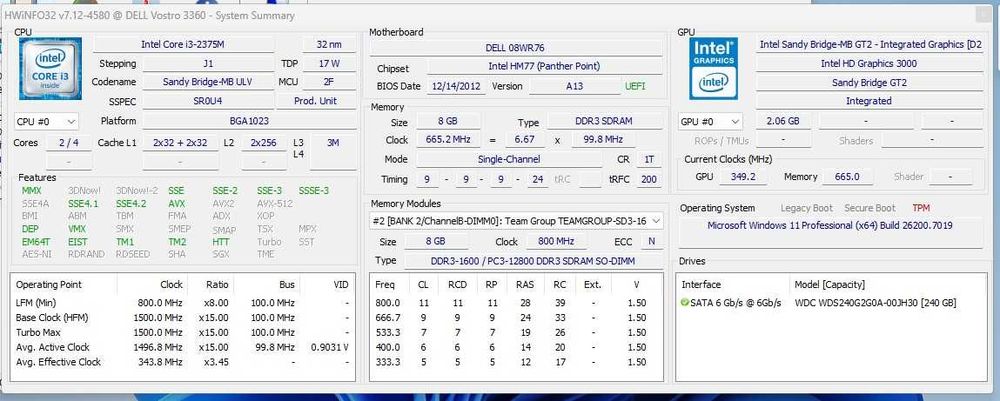Click the WDC WDS240G2G0A drive model entry

pos(875,303)
